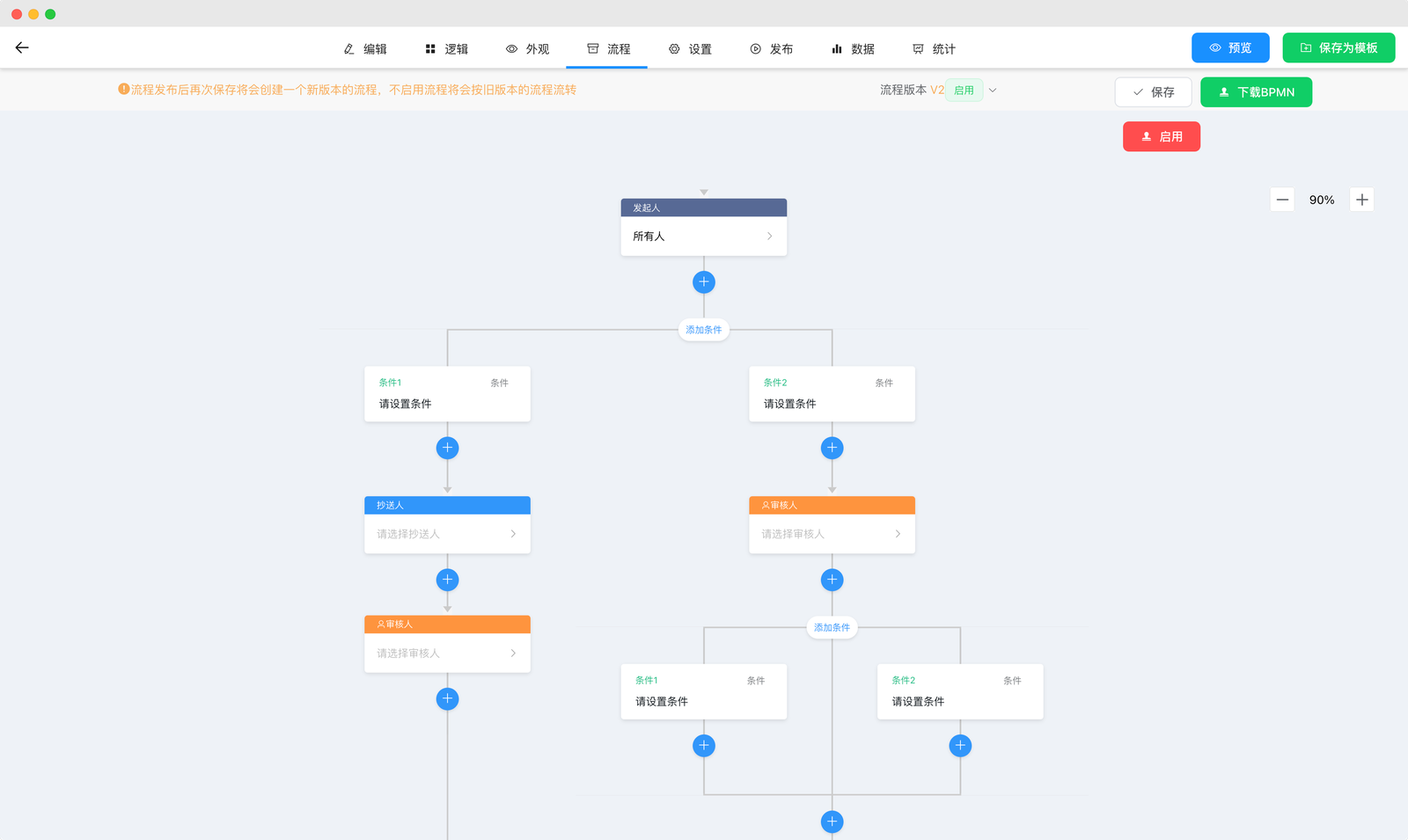
Task: Click plus button under left top-level 条件1
Action: pyautogui.click(x=447, y=448)
